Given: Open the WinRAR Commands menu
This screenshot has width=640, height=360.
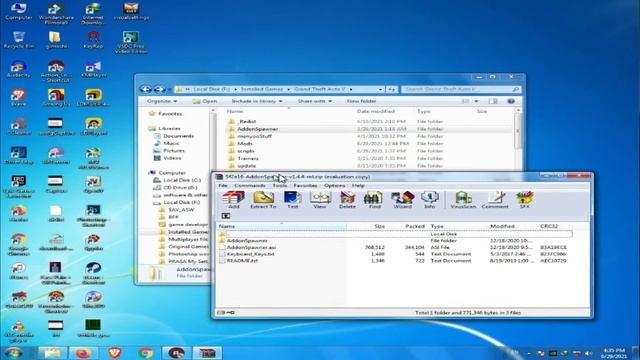Looking at the screenshot, I should point(250,186).
